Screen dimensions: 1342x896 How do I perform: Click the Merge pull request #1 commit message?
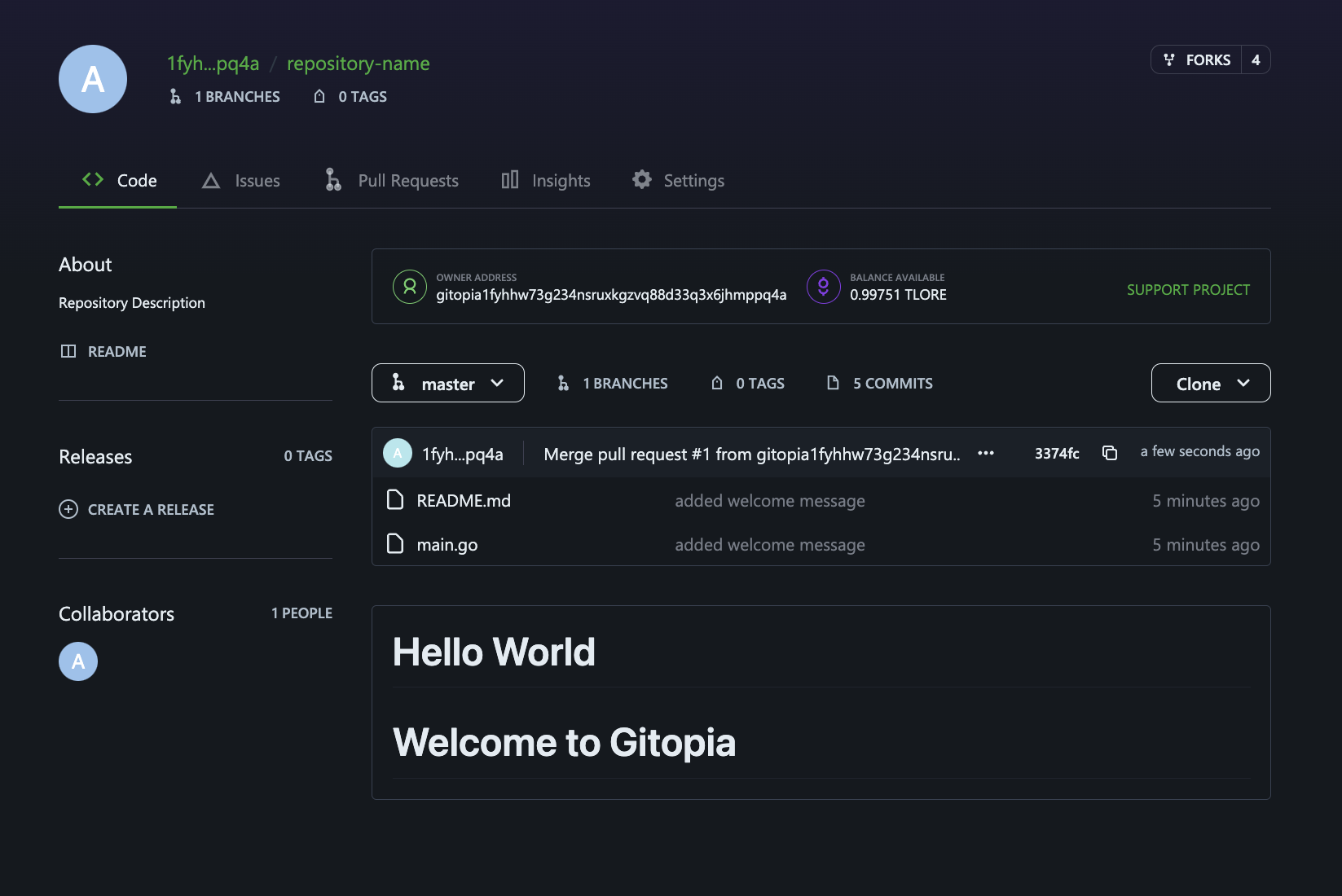tap(752, 455)
